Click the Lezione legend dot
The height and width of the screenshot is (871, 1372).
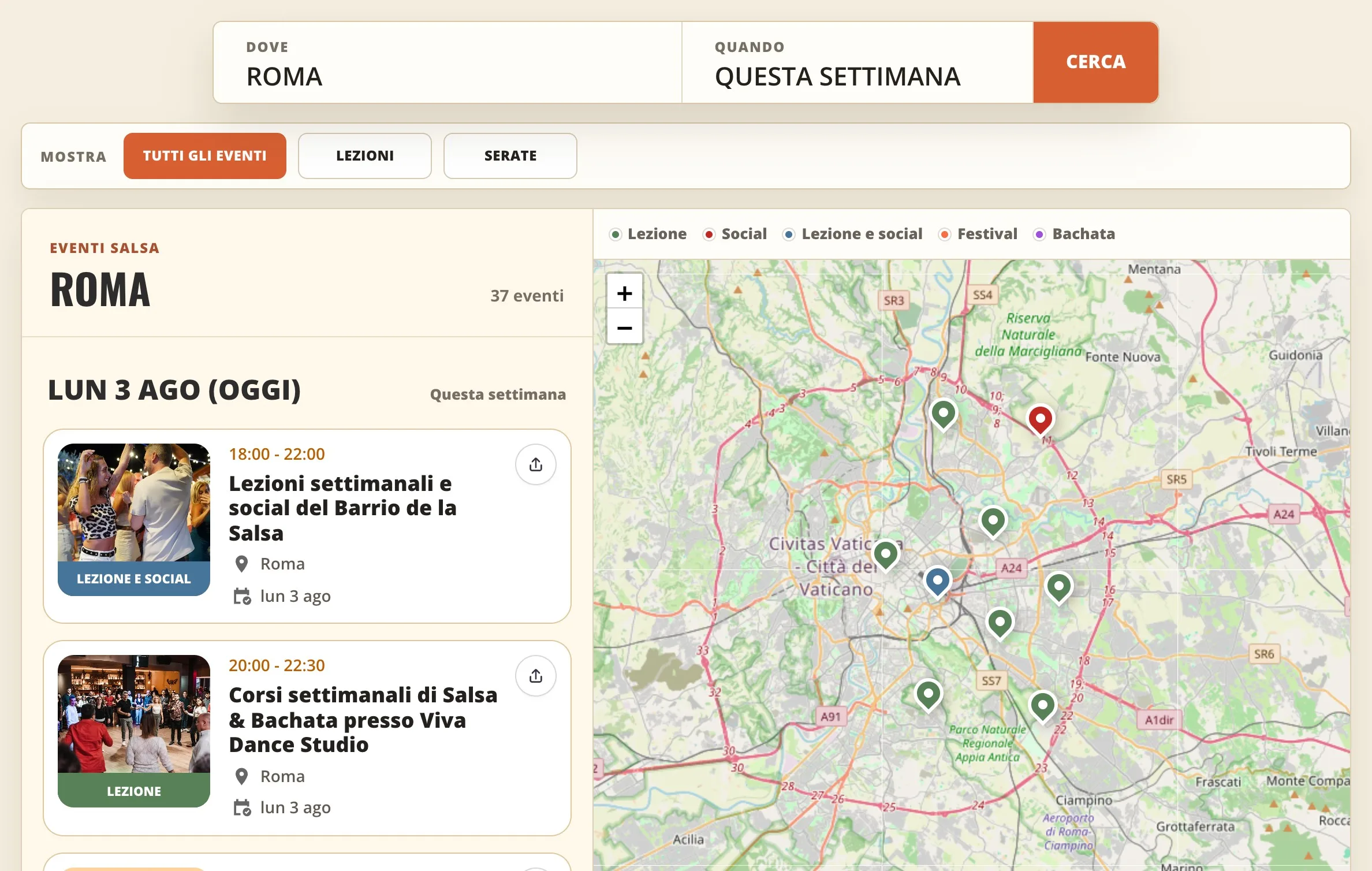point(616,234)
